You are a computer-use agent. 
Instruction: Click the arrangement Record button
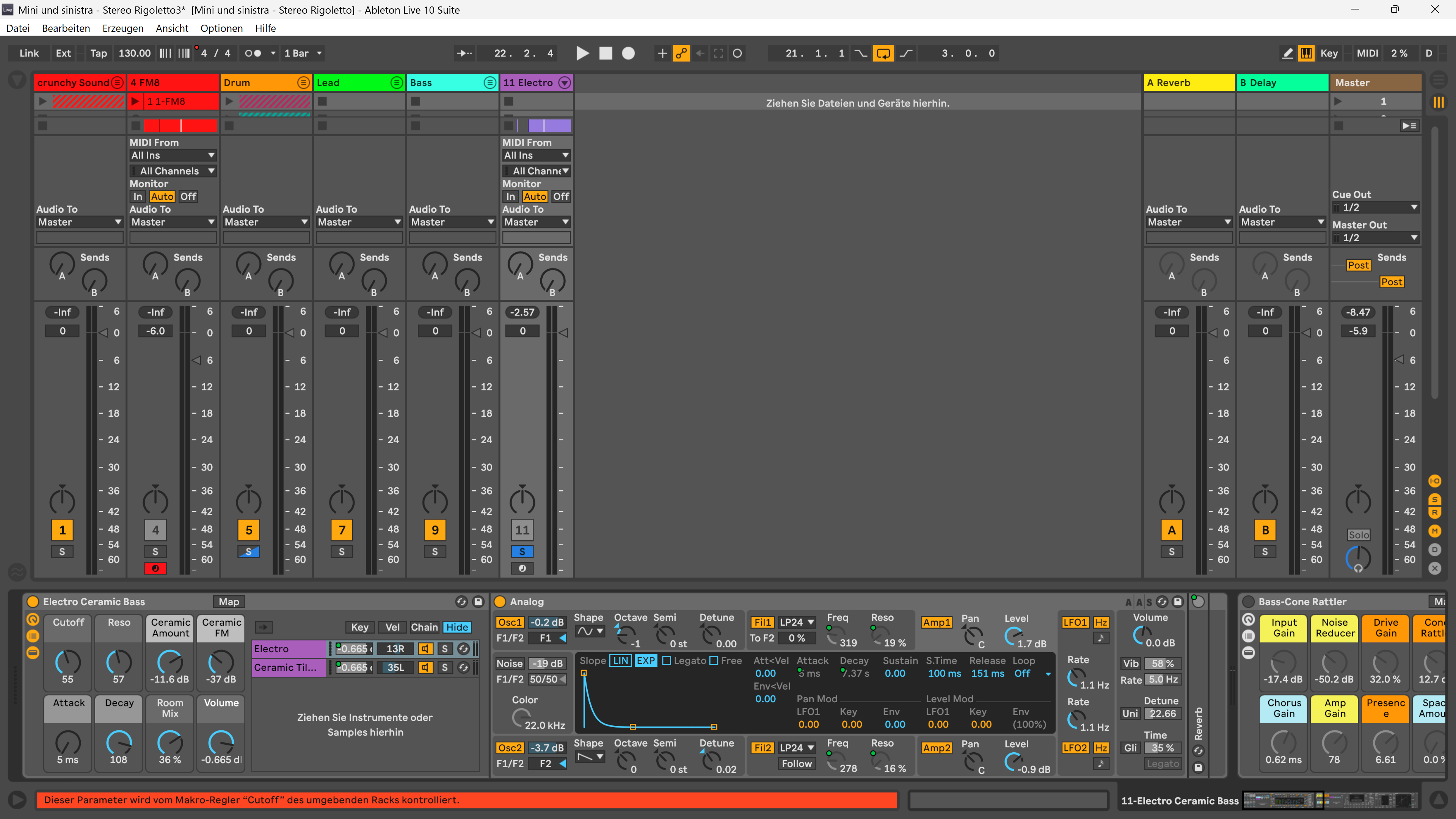[628, 53]
